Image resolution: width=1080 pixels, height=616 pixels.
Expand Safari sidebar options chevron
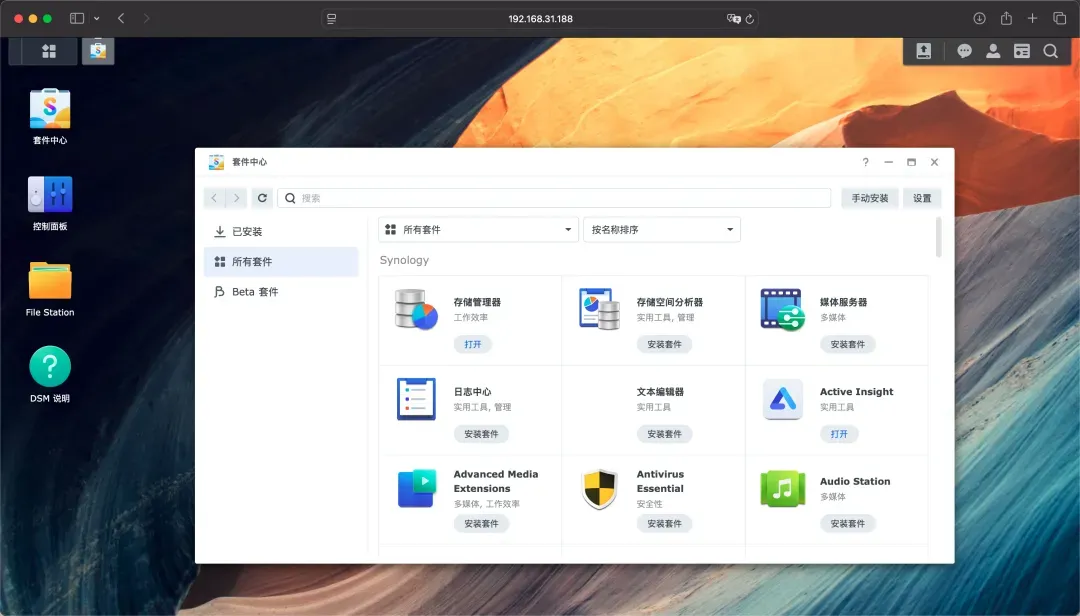(96, 19)
